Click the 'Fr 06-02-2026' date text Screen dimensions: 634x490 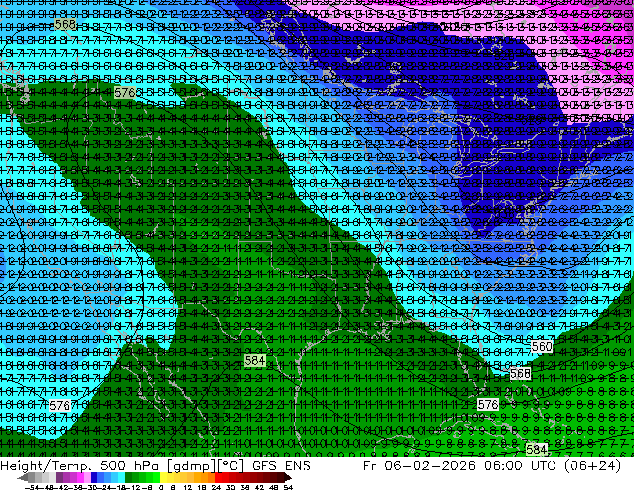(419, 466)
